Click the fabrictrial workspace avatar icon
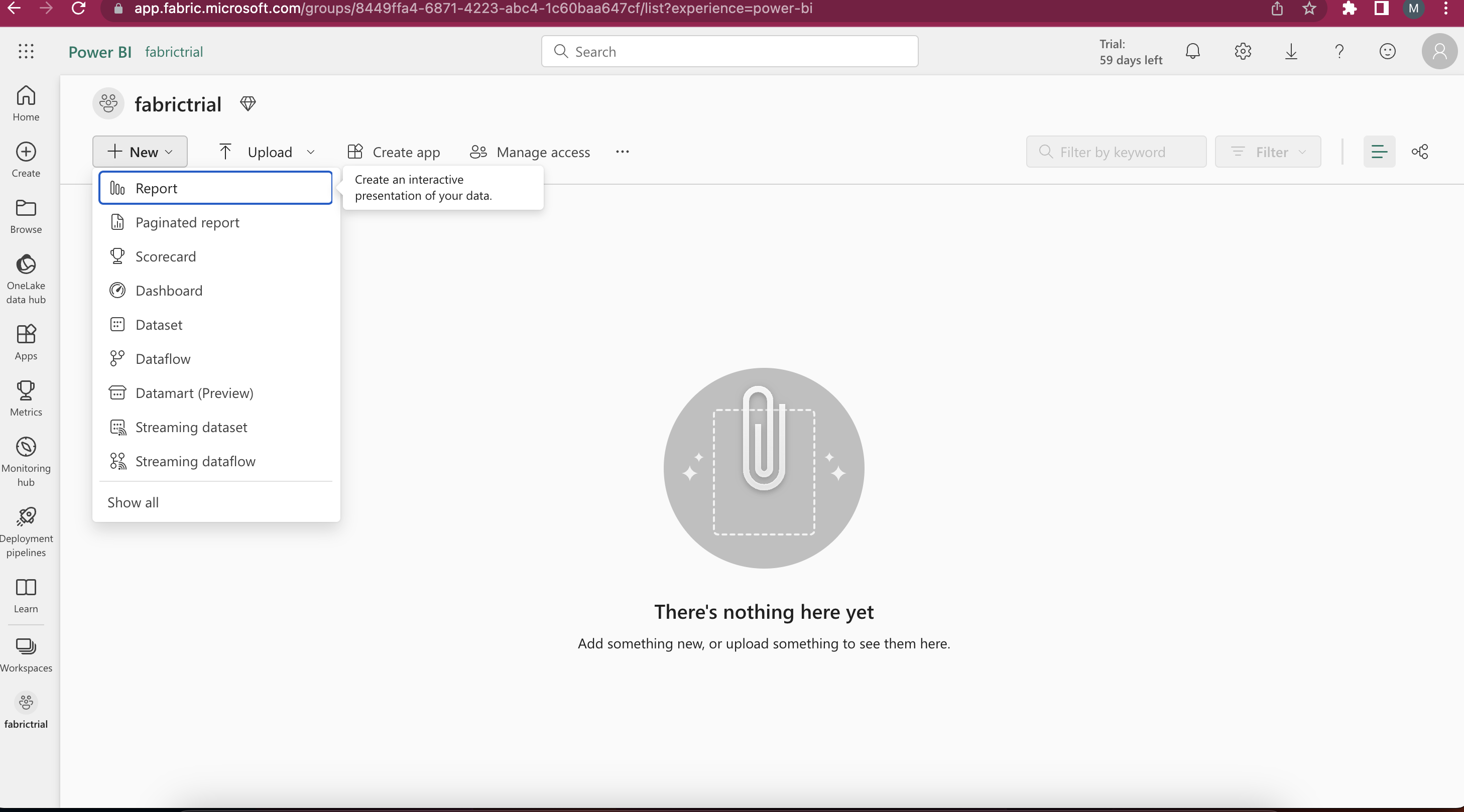The height and width of the screenshot is (812, 1464). 108,103
